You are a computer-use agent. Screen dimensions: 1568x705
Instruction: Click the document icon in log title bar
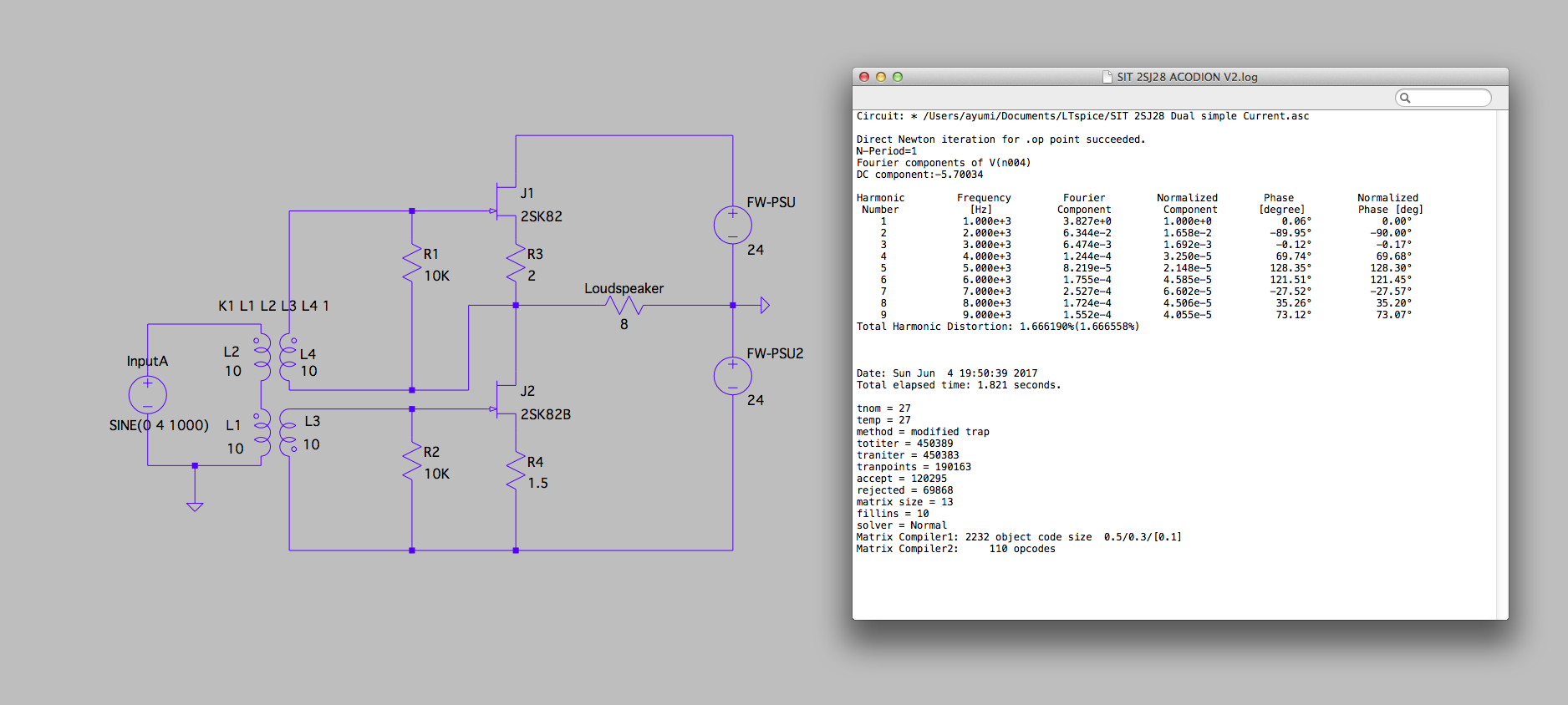tap(1107, 77)
